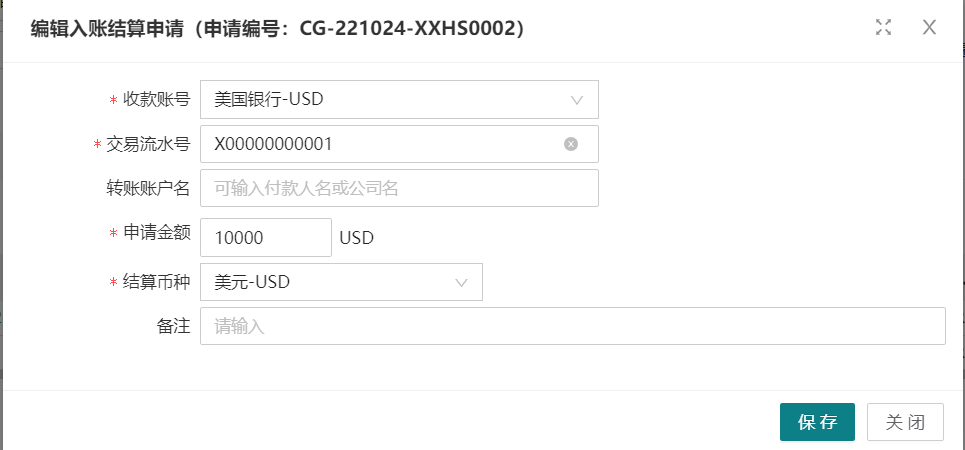Click the 结算币种 field label

pos(156,282)
